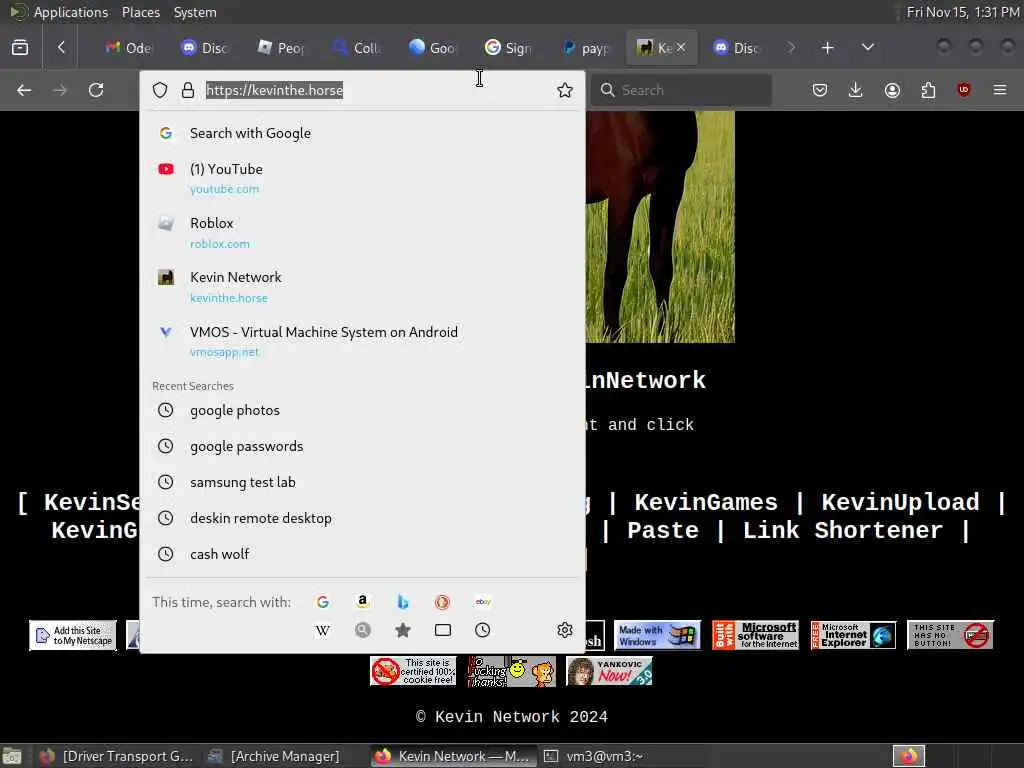Click the Firefox View icon in tab bar

pyautogui.click(x=20, y=48)
